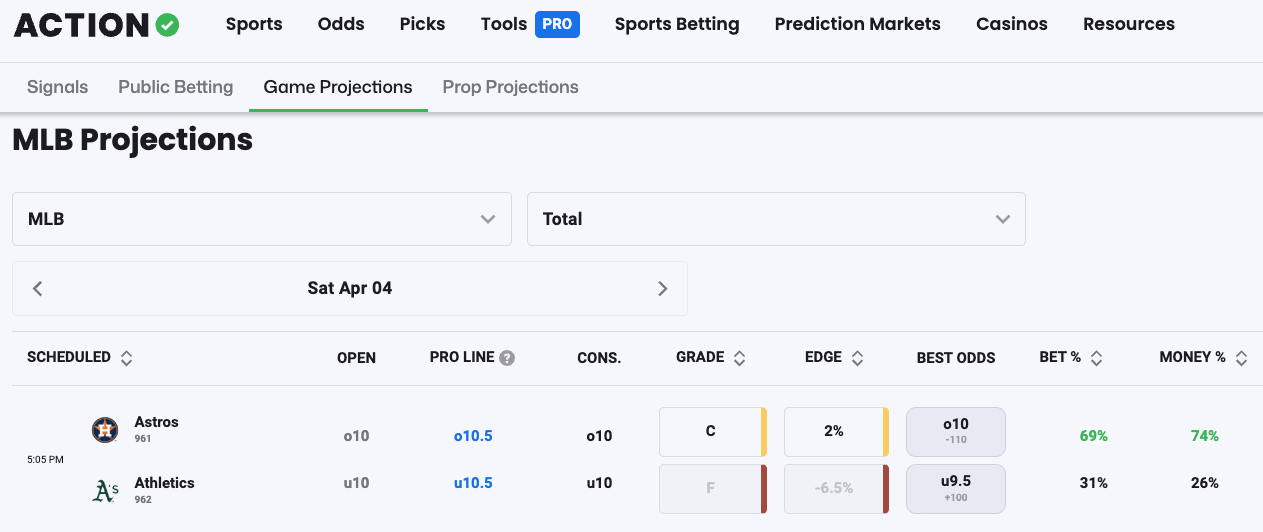
Task: Sort by the Money % column arrows
Action: (1241, 358)
